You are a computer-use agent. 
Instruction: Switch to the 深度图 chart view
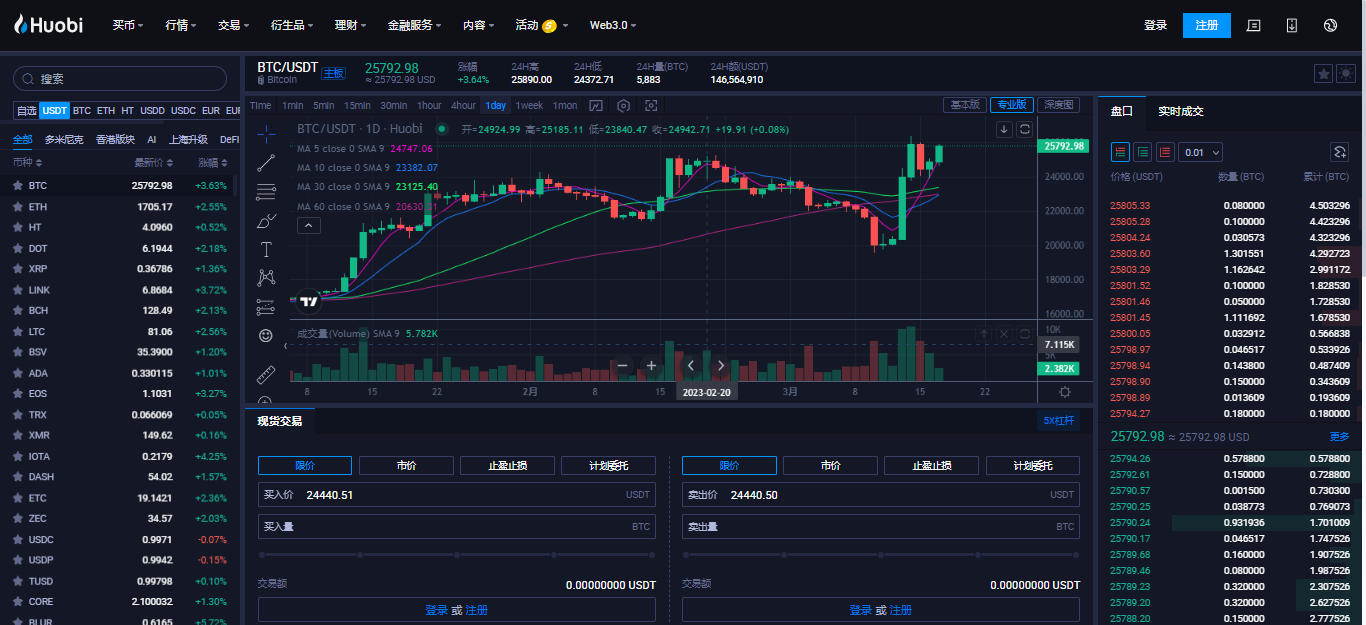1058,105
